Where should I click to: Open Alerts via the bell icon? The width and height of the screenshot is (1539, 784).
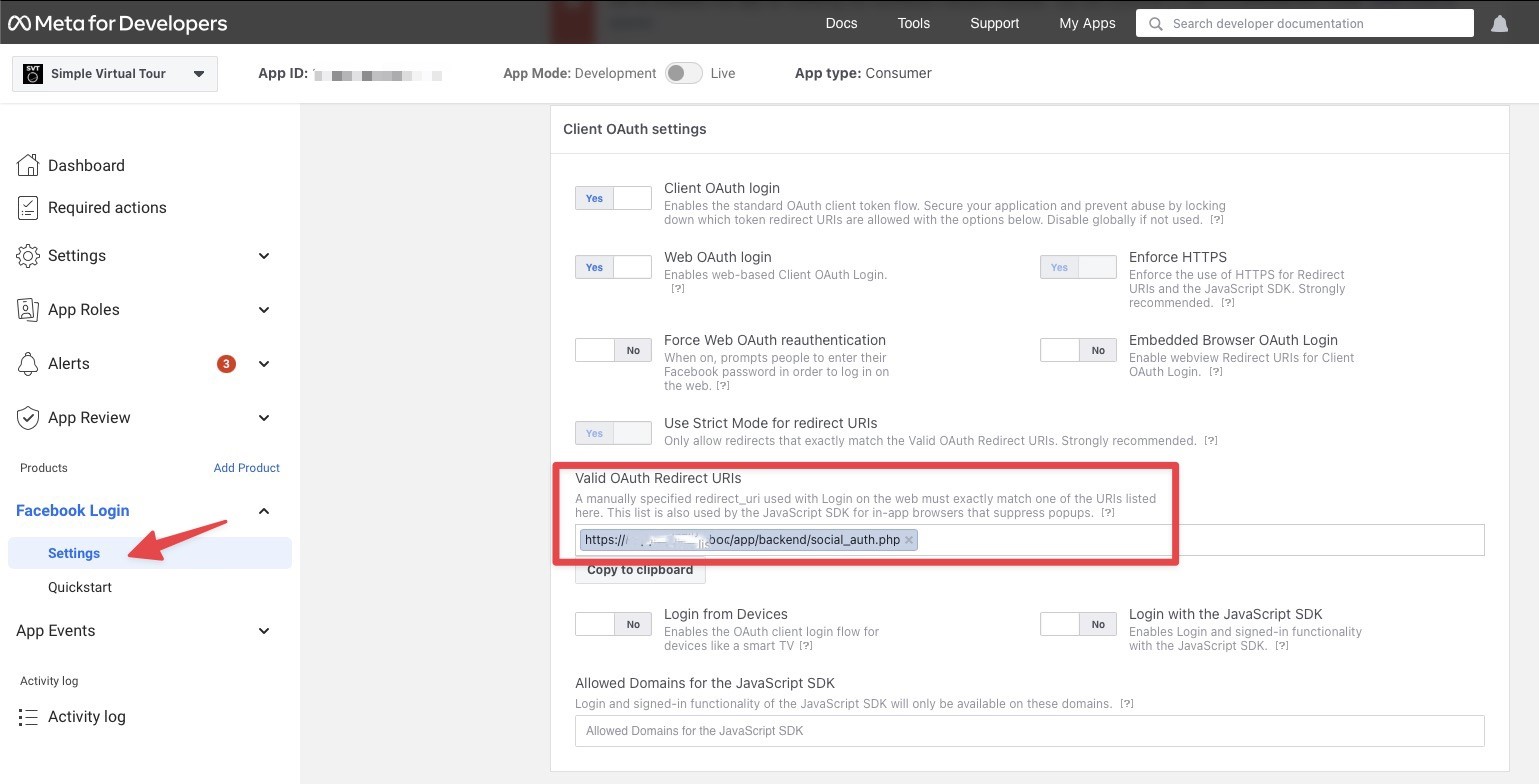coord(28,363)
